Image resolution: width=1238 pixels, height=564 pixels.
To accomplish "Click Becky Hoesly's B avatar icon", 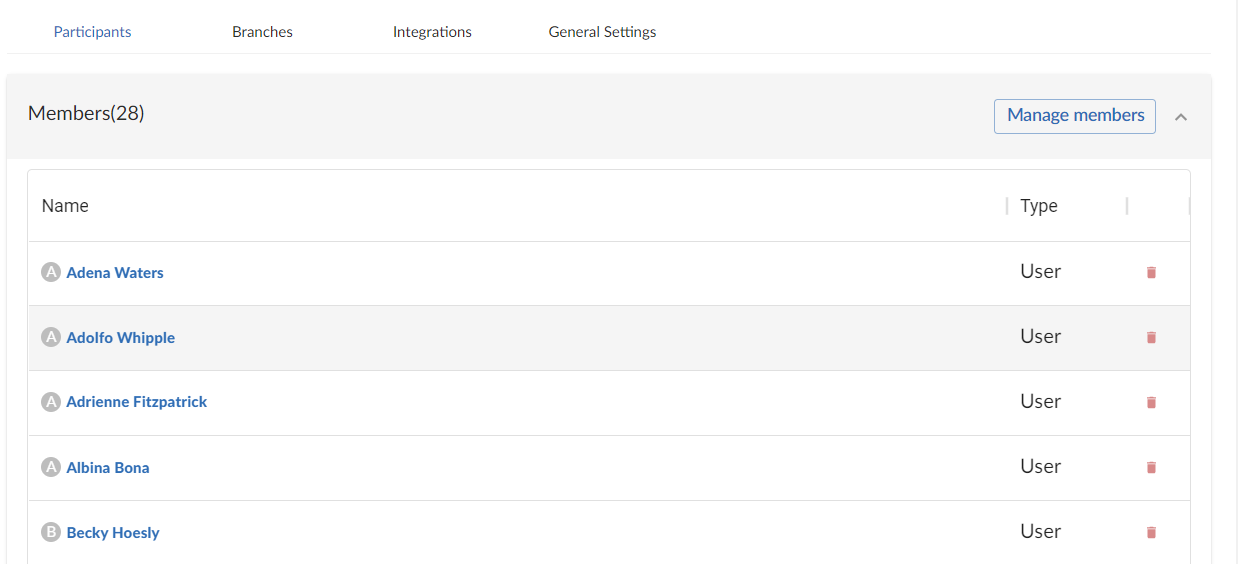I will 51,532.
